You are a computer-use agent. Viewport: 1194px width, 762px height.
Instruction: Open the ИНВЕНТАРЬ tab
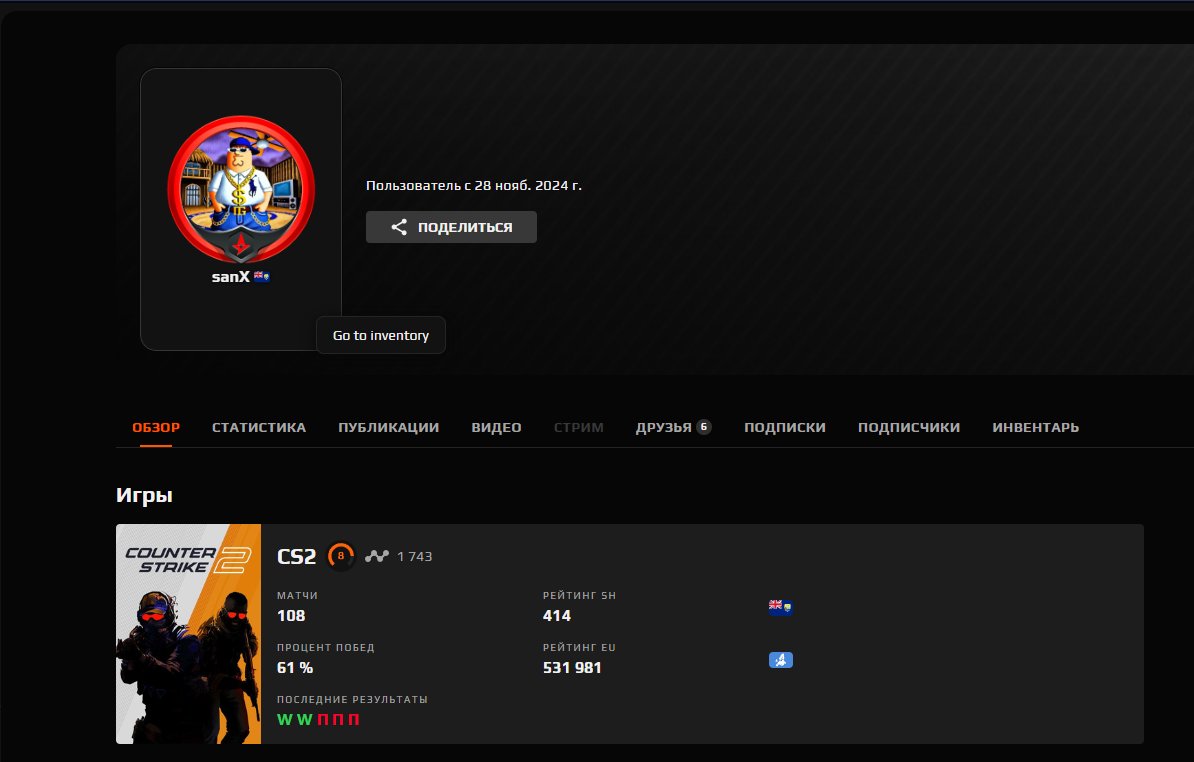[1035, 427]
